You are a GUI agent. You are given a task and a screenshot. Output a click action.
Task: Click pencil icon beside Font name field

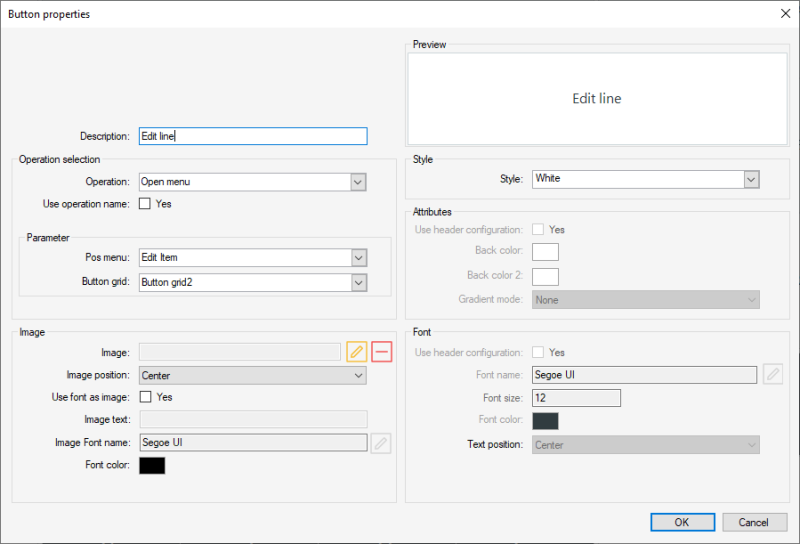pyautogui.click(x=773, y=375)
